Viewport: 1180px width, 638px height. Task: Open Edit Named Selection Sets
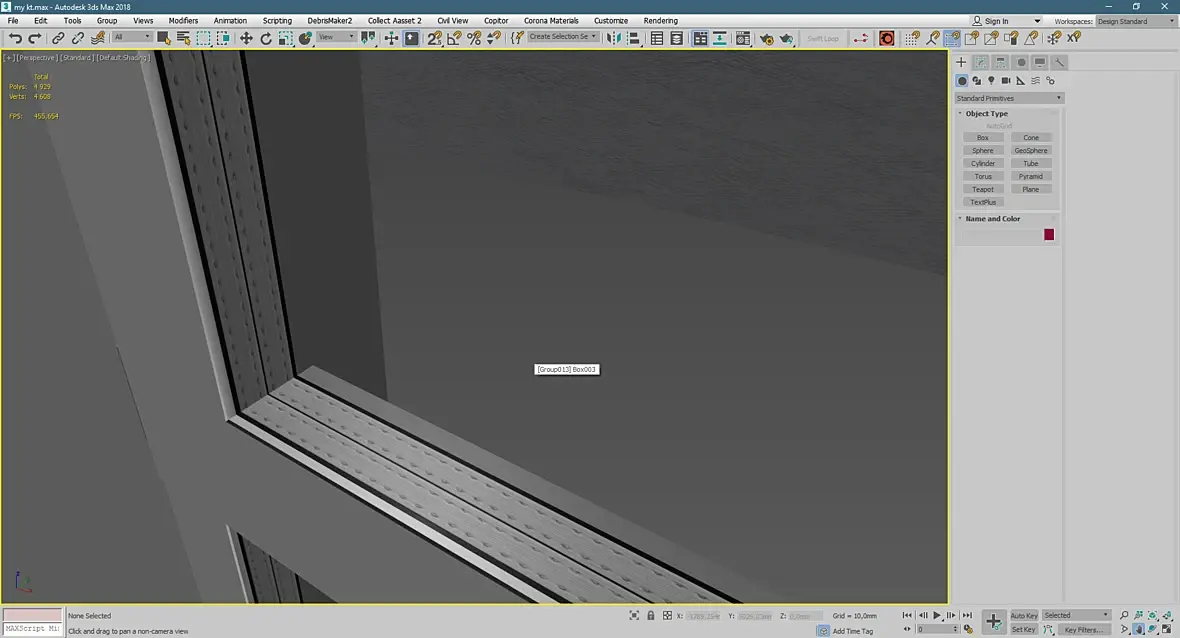(x=517, y=38)
